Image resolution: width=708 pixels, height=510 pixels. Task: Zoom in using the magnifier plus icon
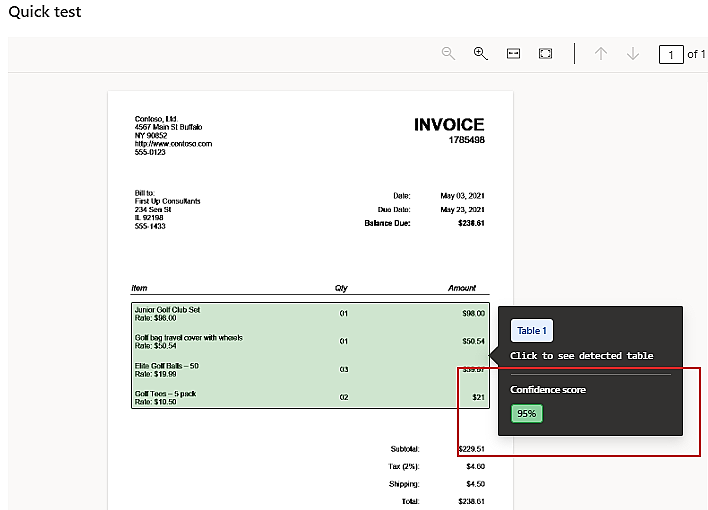(x=480, y=54)
